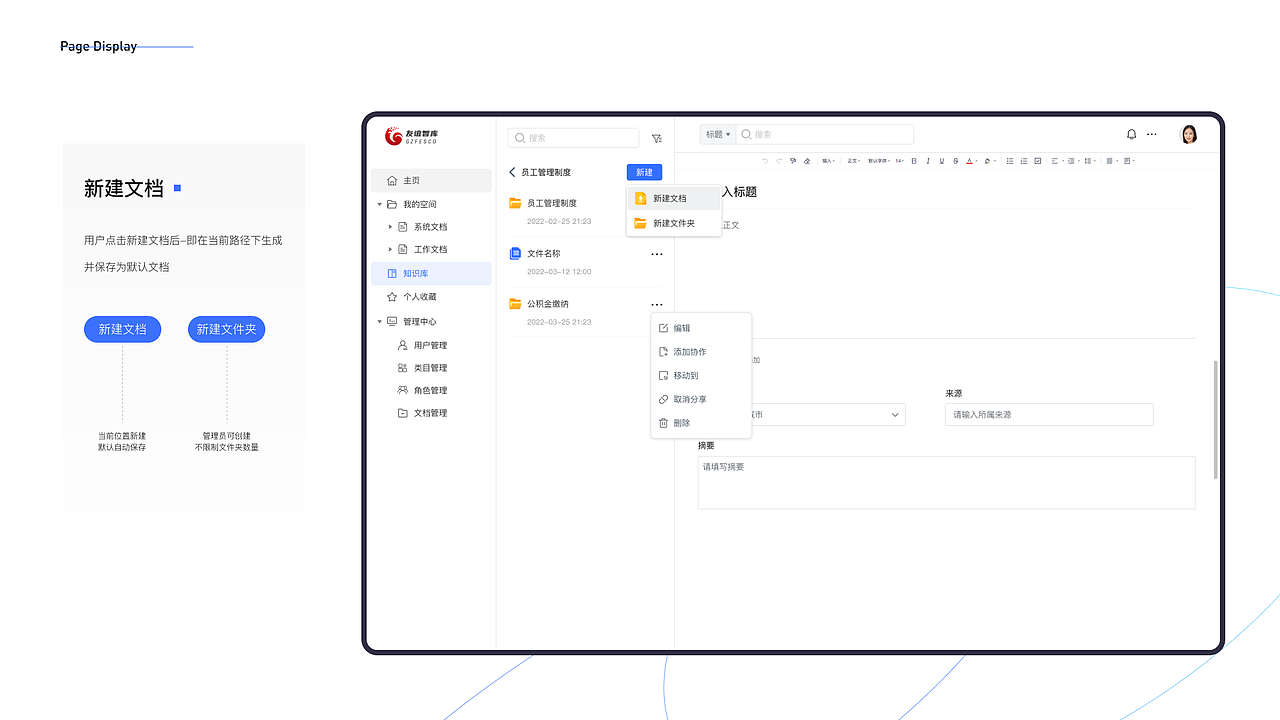
Task: Open the 默认字体 font dropdown
Action: [878, 161]
